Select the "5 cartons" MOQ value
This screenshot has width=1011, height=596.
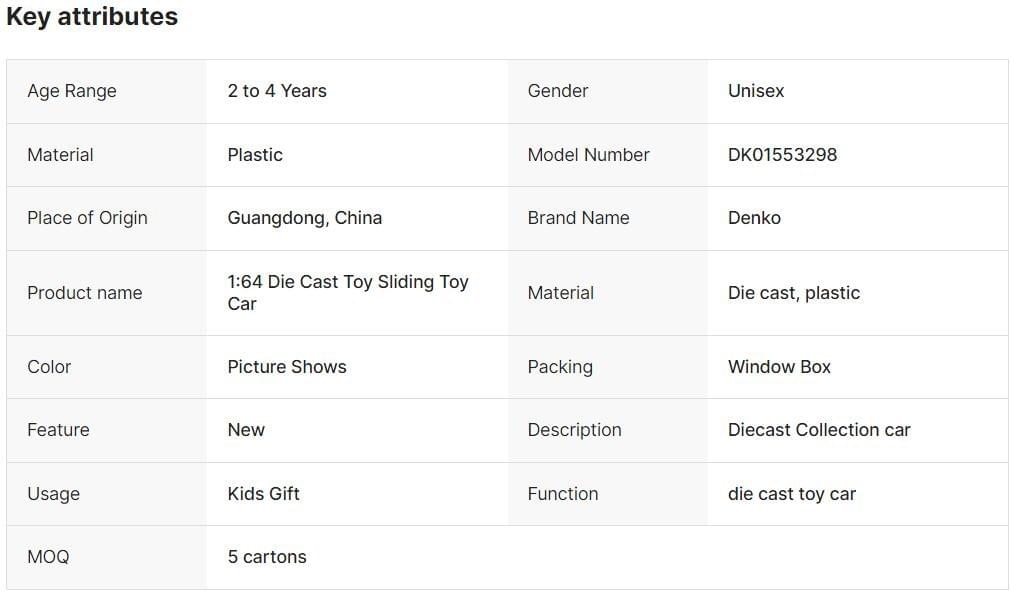267,557
